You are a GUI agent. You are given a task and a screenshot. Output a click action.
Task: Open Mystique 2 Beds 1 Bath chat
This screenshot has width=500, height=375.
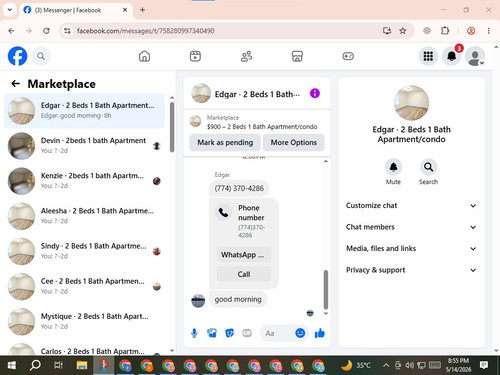(84, 322)
